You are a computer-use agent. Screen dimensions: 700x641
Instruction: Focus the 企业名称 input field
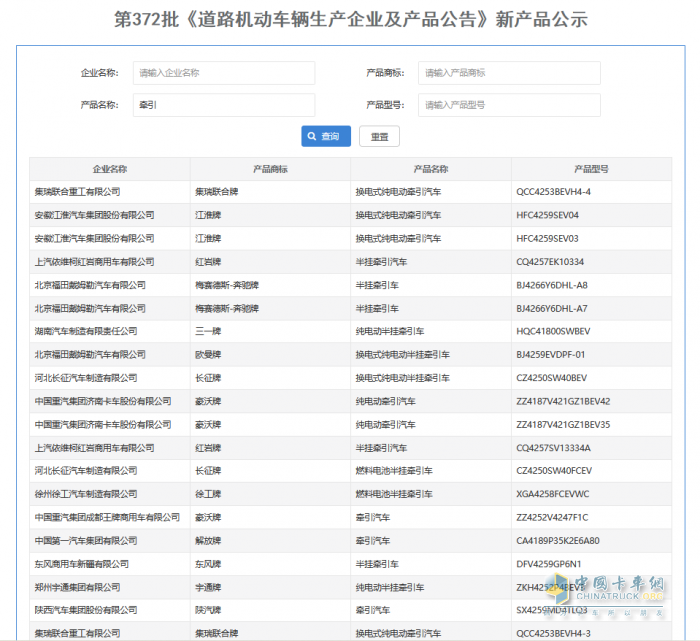[x=223, y=73]
